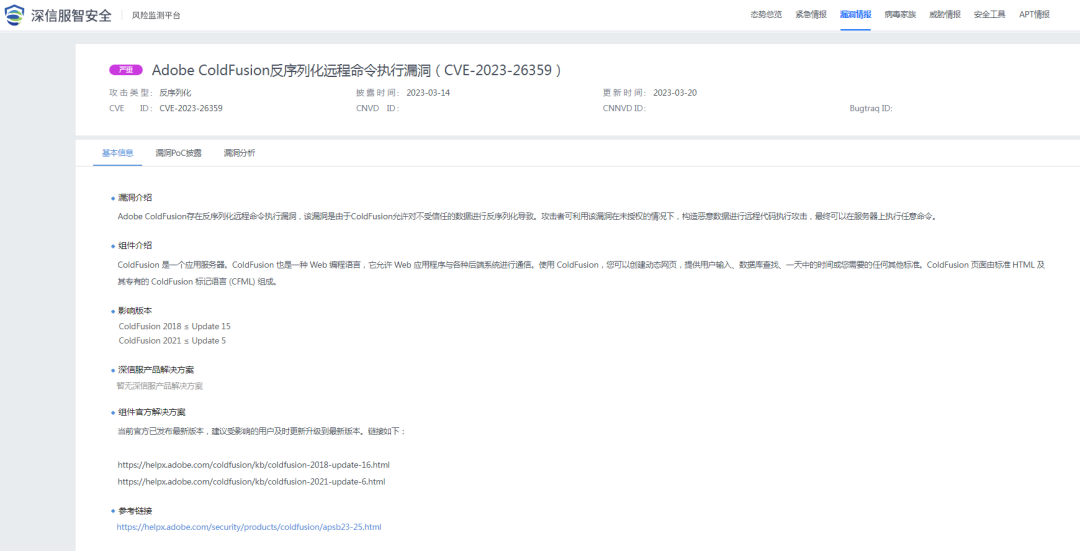The image size is (1080, 551).
Task: Click the disclosure date 2023-03-14
Action: pyautogui.click(x=428, y=92)
